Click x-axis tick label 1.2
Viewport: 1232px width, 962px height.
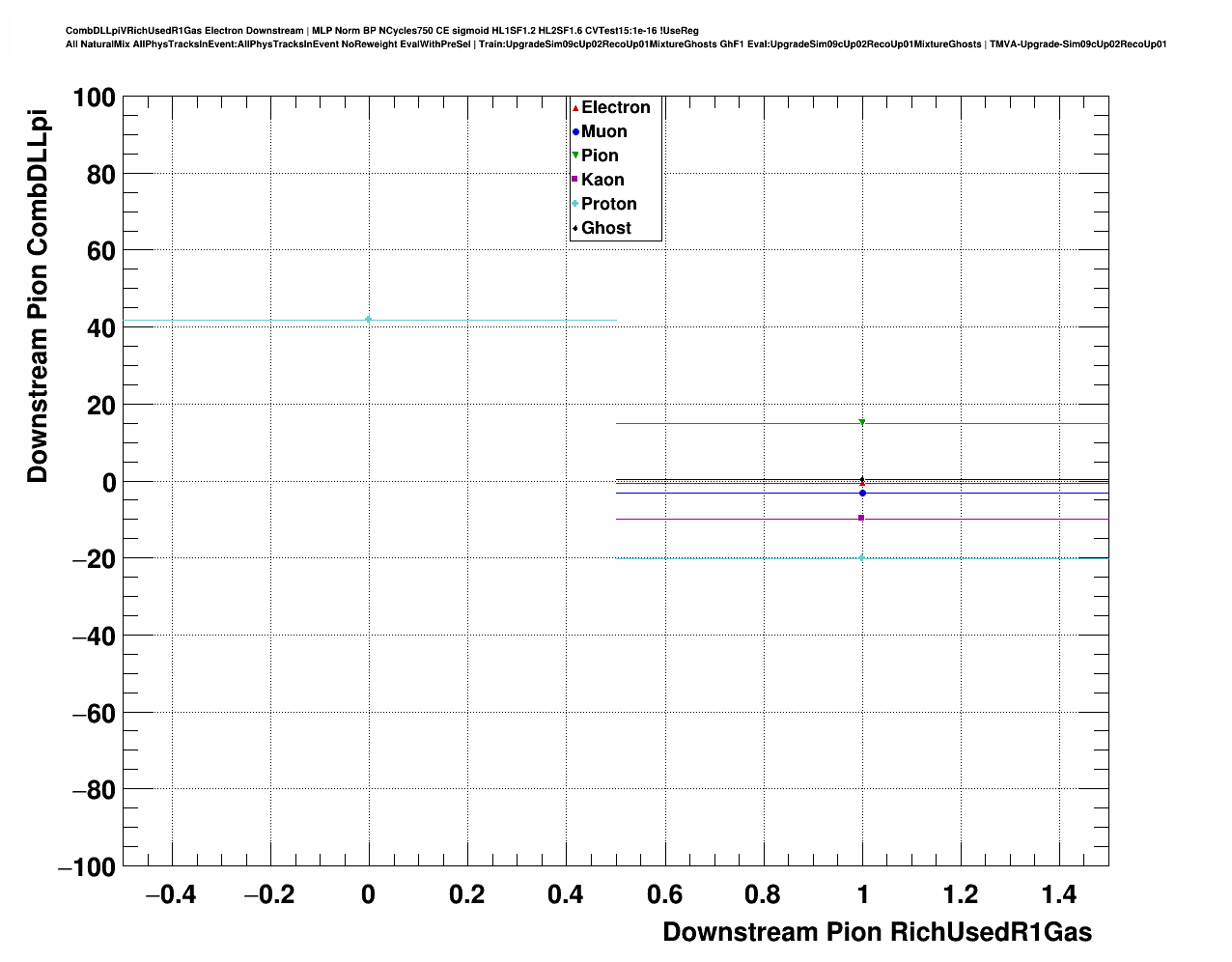(961, 895)
